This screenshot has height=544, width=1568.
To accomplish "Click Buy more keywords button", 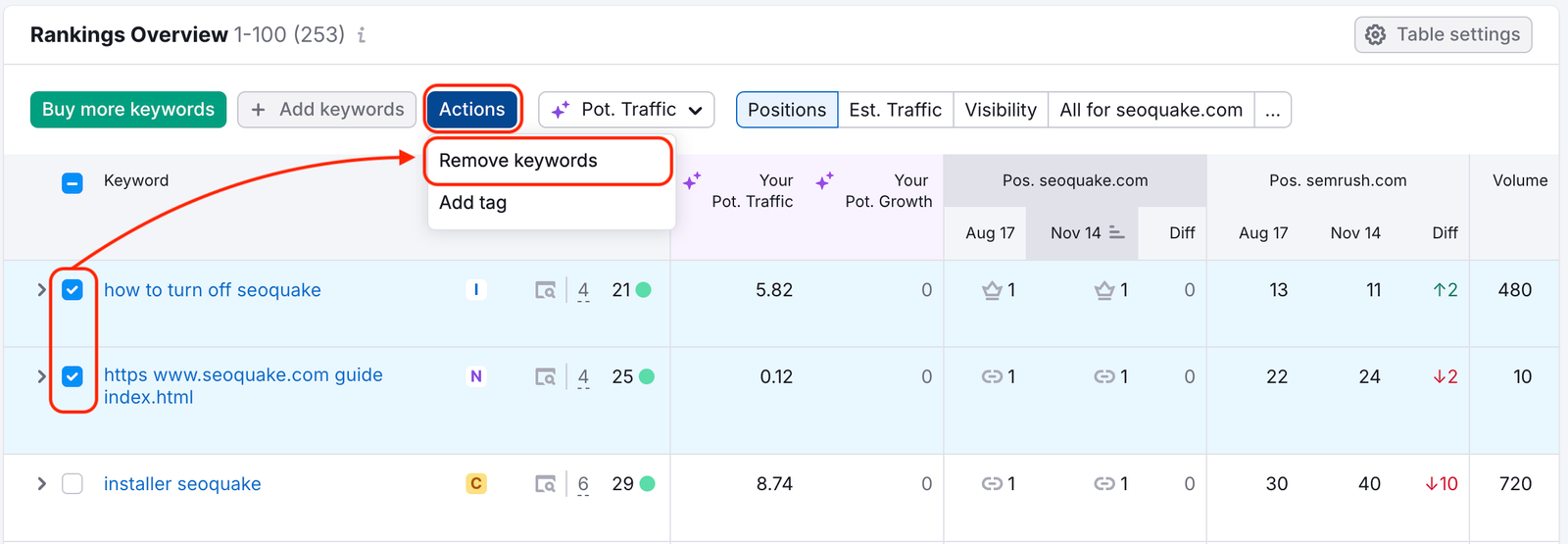I will (128, 110).
